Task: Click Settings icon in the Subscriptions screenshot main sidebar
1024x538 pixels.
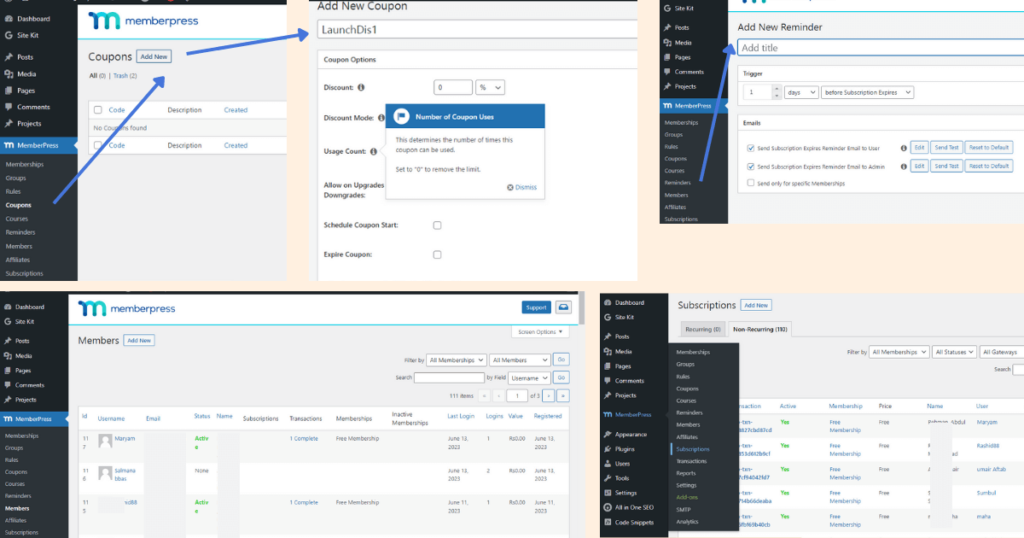Action: coord(607,493)
